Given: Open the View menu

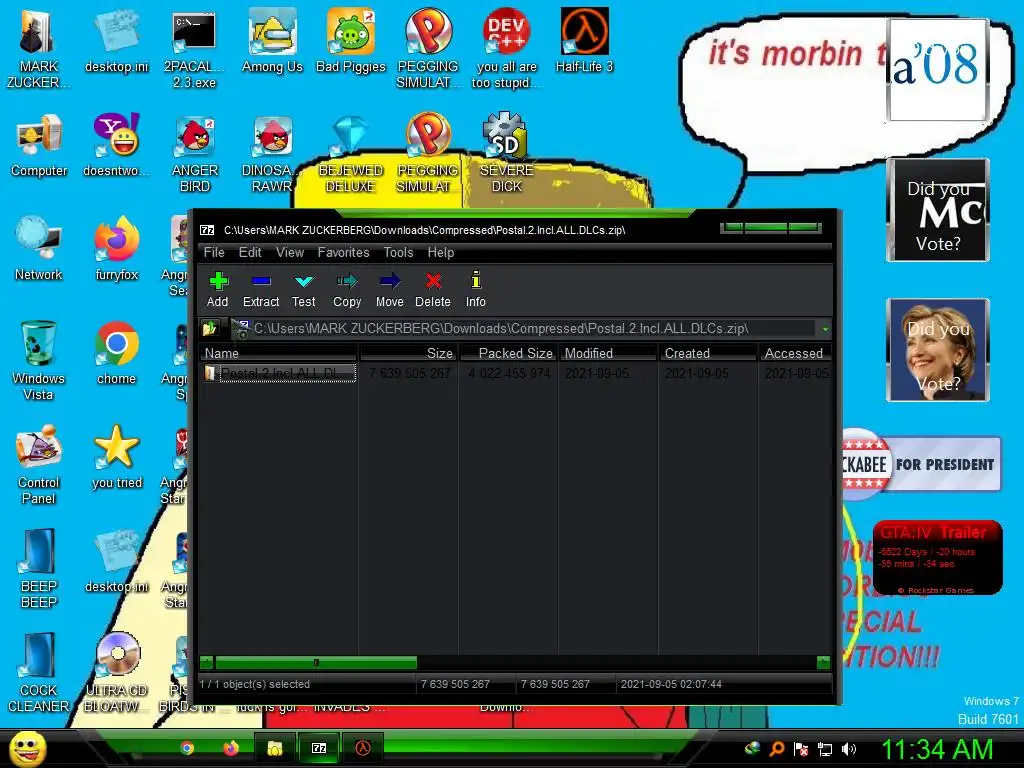Looking at the screenshot, I should pos(290,253).
